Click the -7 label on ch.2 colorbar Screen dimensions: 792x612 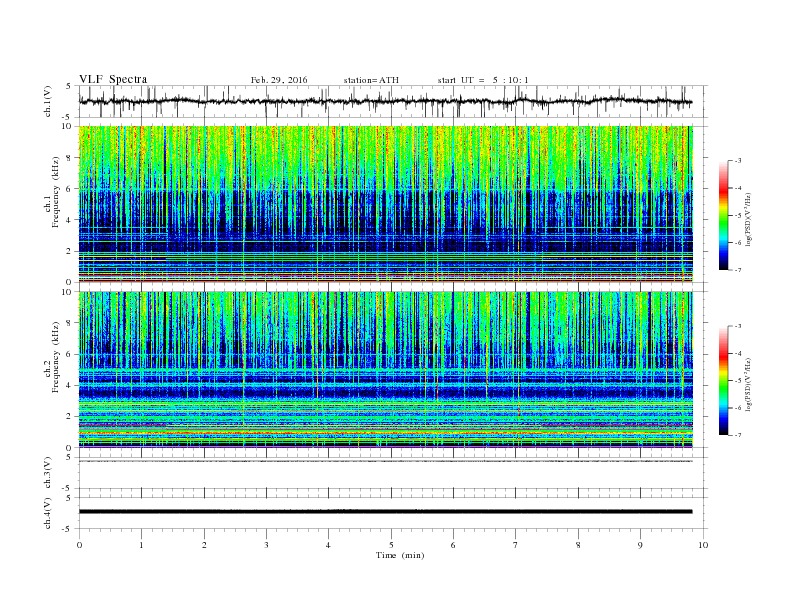tap(737, 435)
